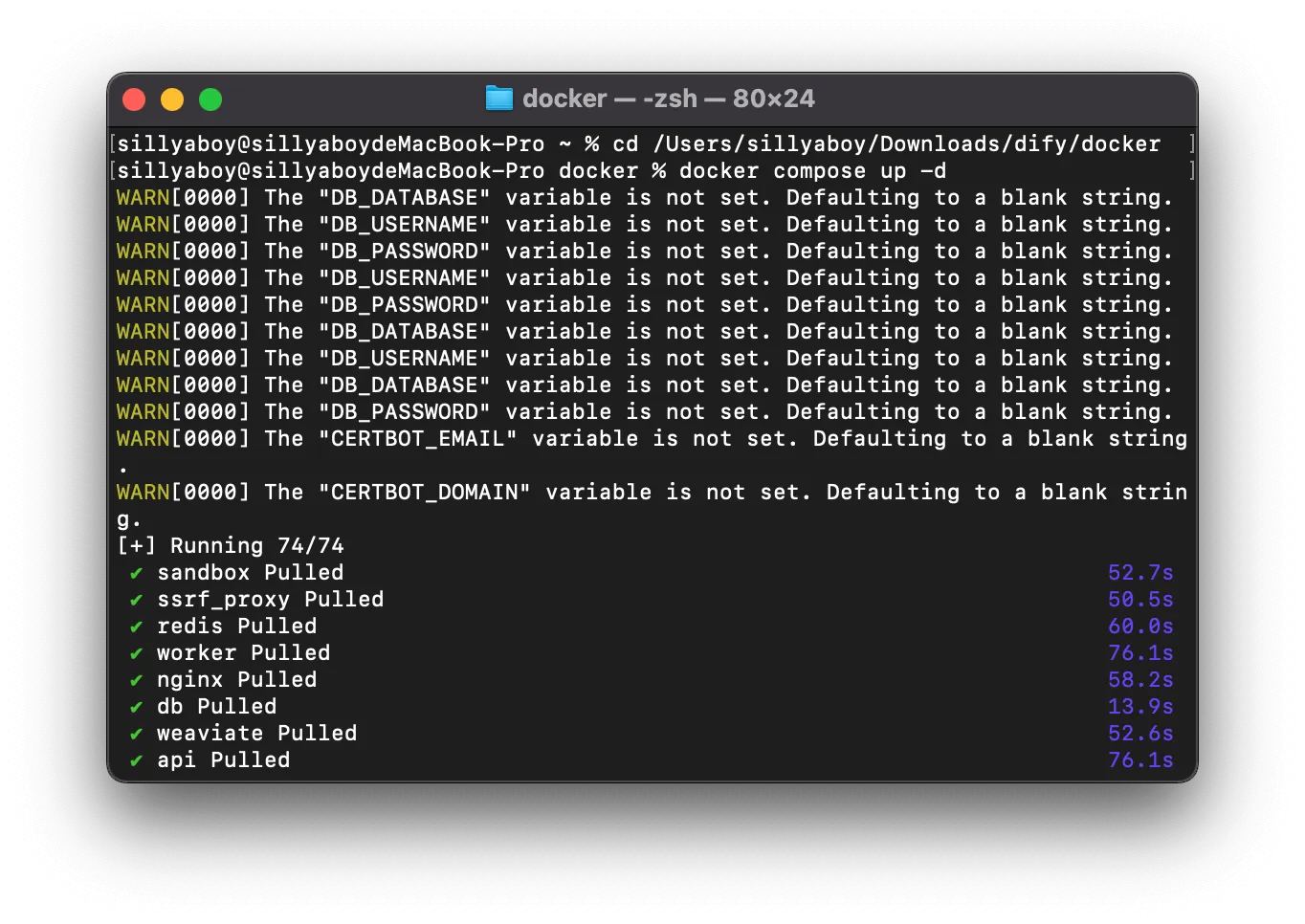Click the '[+] Running 74/74' status line
This screenshot has width=1305, height=924.
231,546
